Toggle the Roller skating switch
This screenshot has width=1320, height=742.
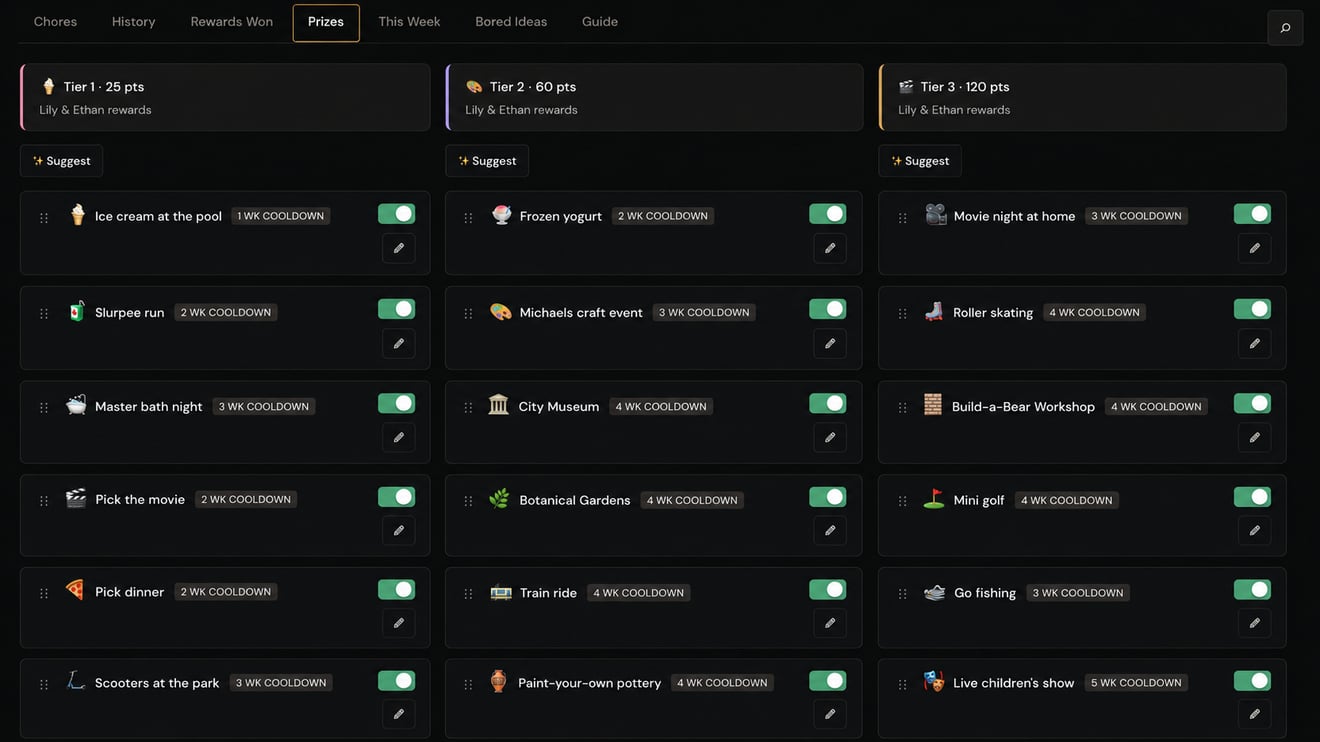[1252, 309]
